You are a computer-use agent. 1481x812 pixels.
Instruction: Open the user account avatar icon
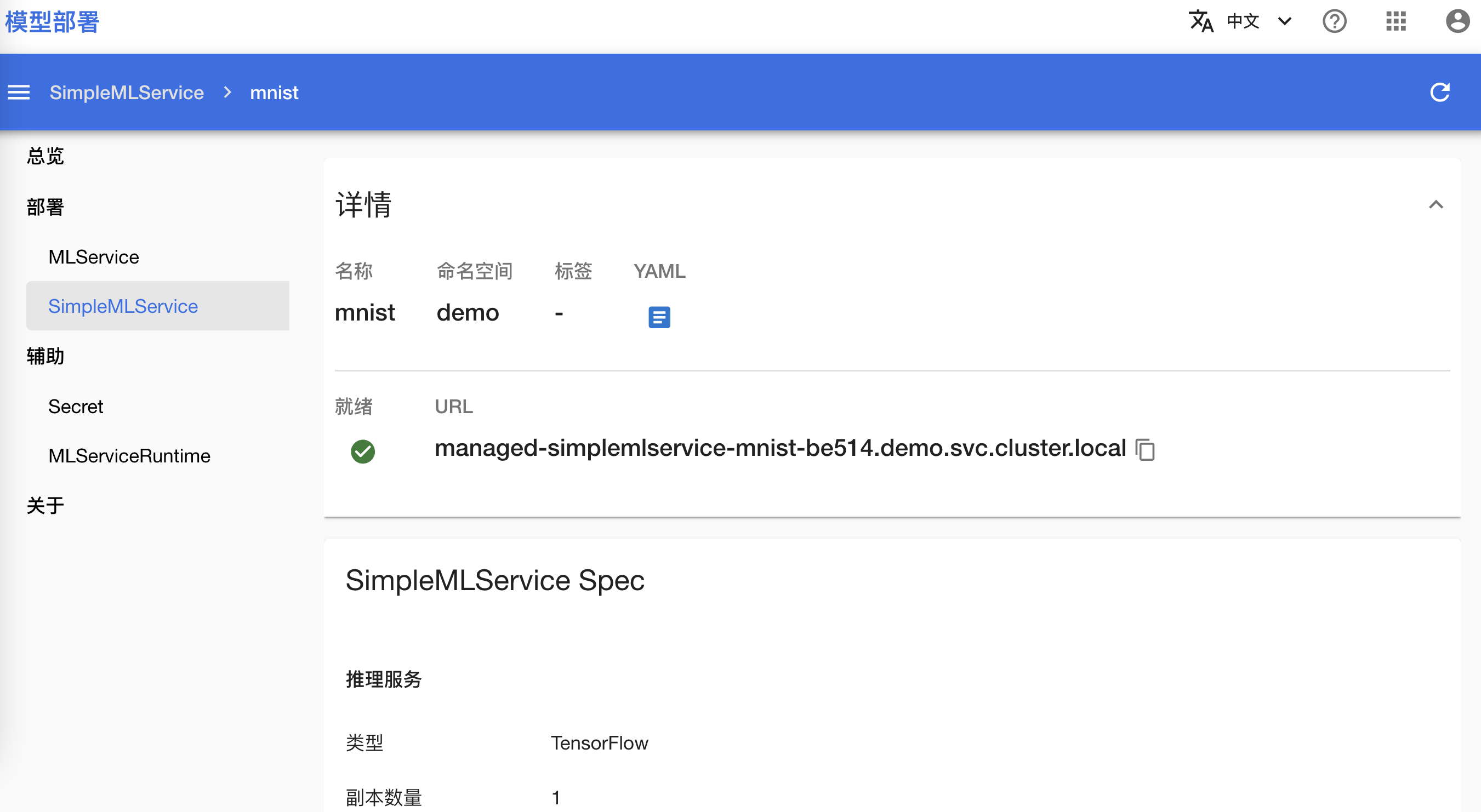tap(1457, 22)
